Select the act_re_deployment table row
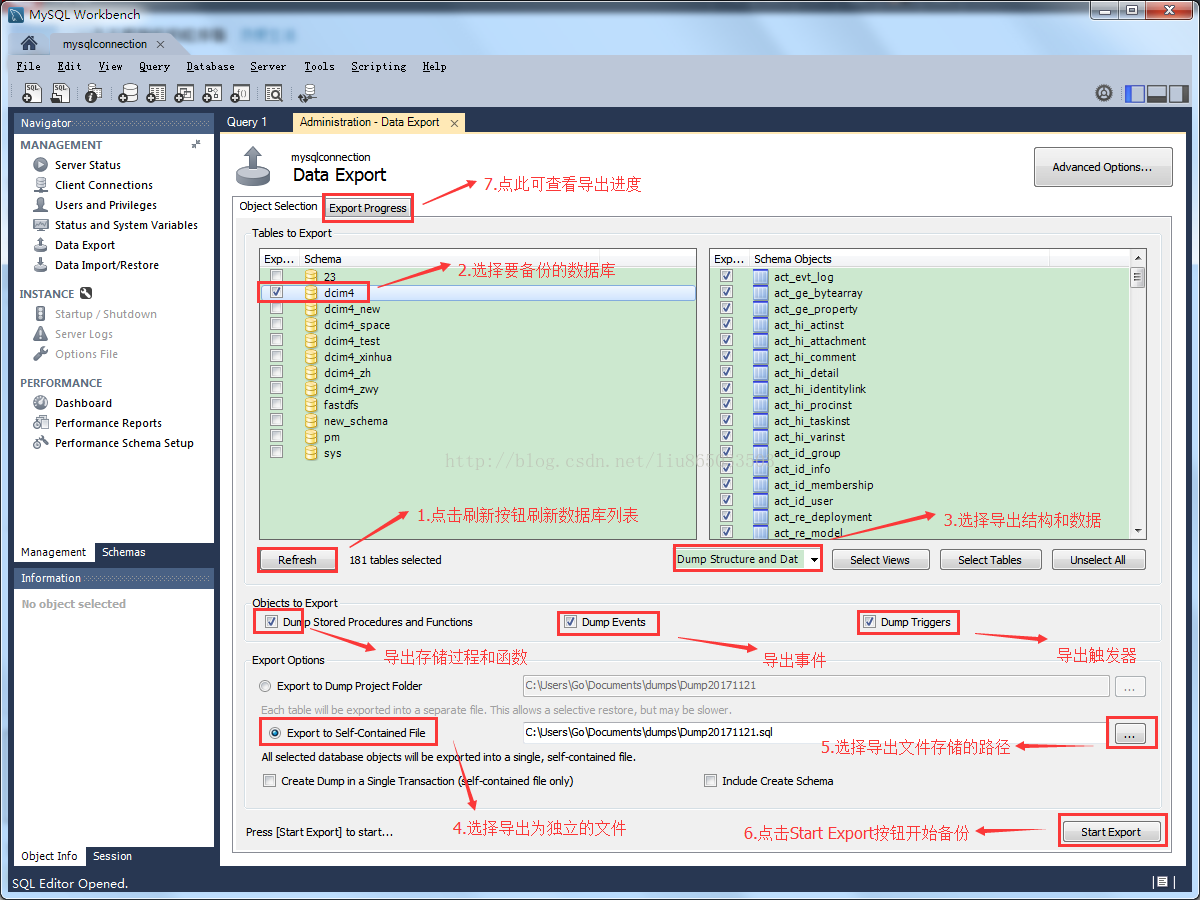 click(921, 517)
